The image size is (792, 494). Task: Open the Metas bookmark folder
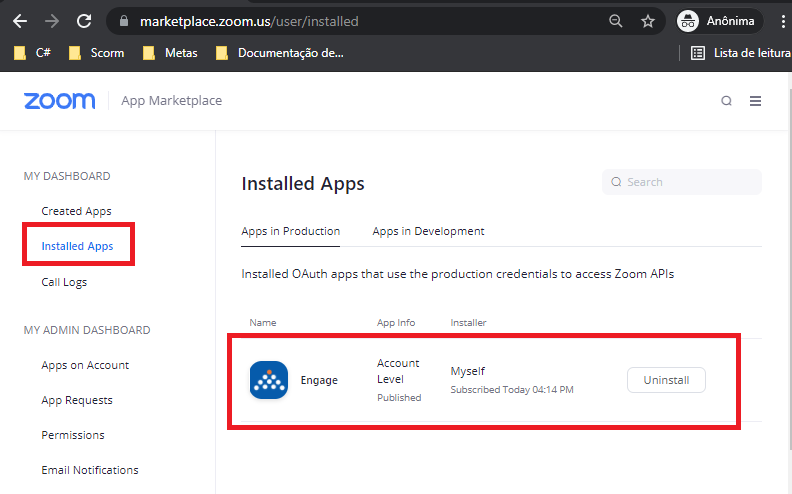170,53
